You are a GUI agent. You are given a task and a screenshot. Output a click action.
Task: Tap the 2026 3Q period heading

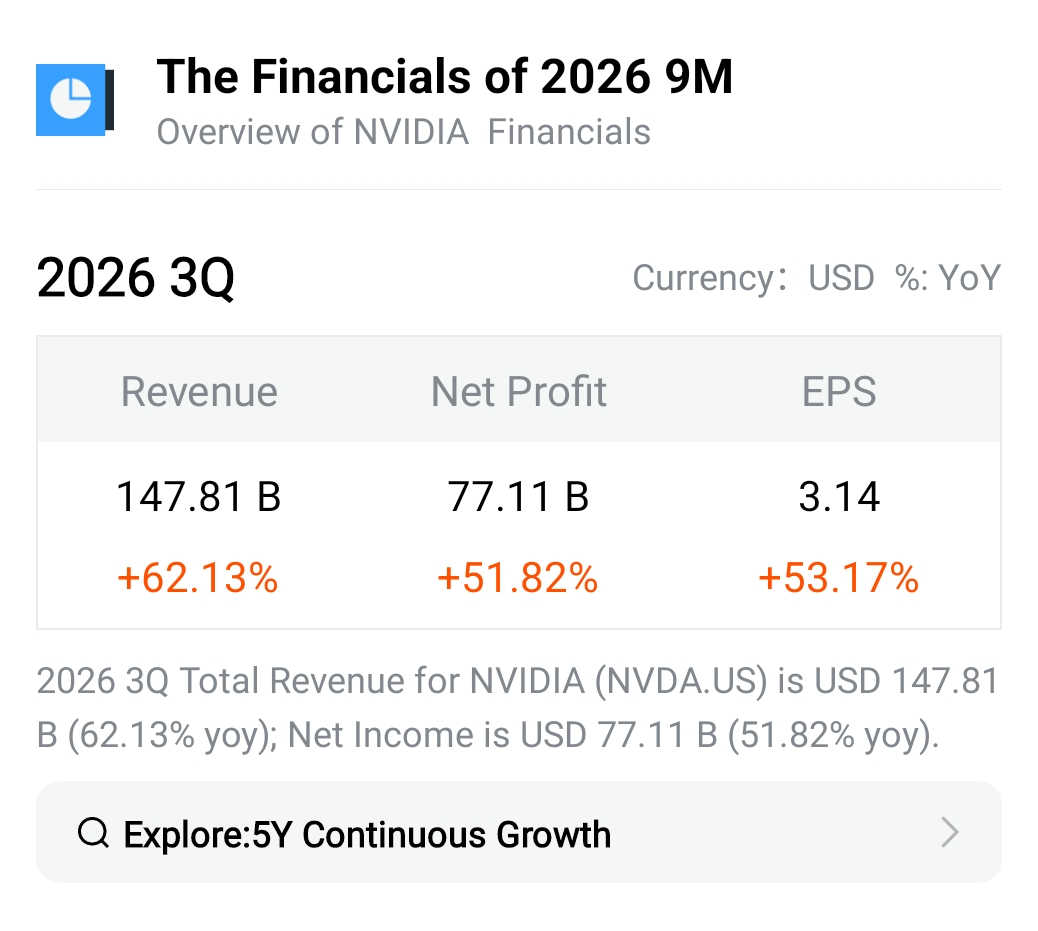(136, 278)
